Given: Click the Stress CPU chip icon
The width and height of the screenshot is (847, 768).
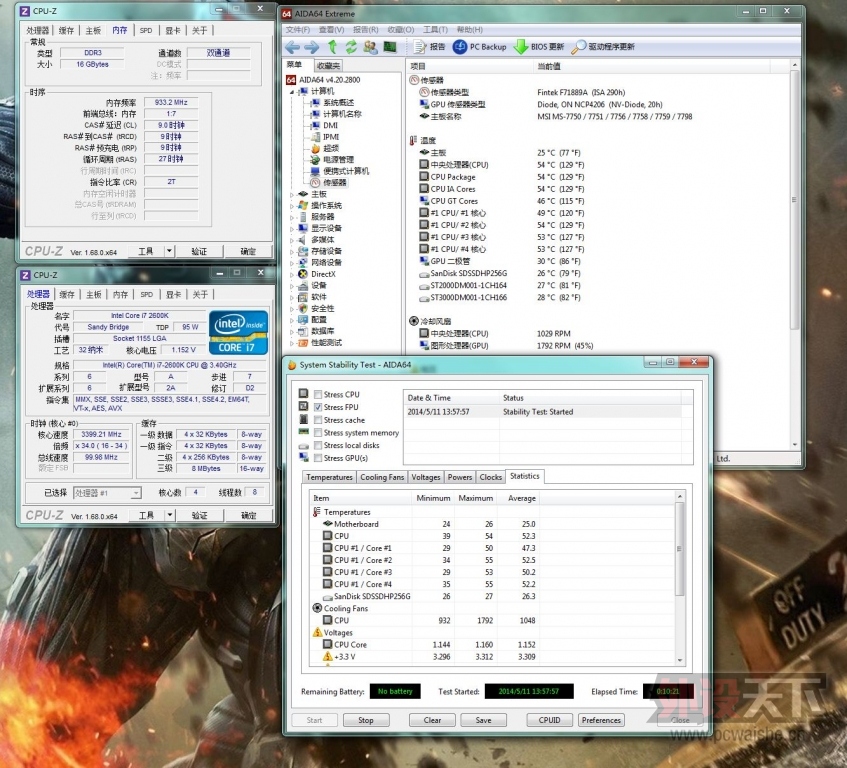Looking at the screenshot, I should 304,393.
